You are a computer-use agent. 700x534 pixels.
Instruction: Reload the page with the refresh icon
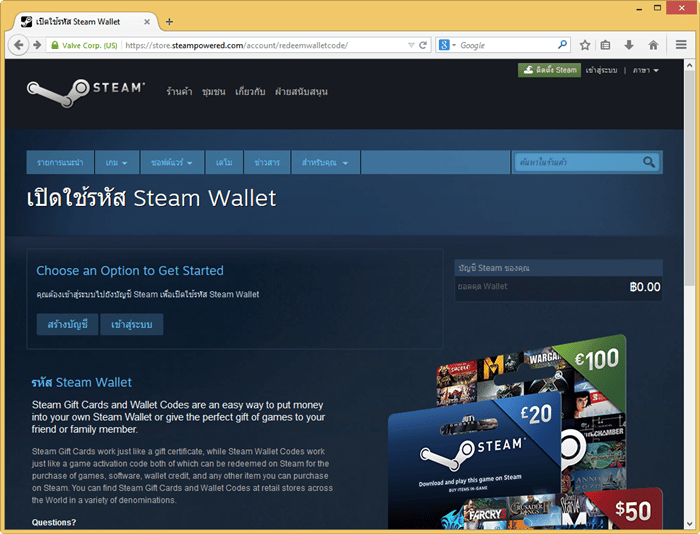coord(423,45)
